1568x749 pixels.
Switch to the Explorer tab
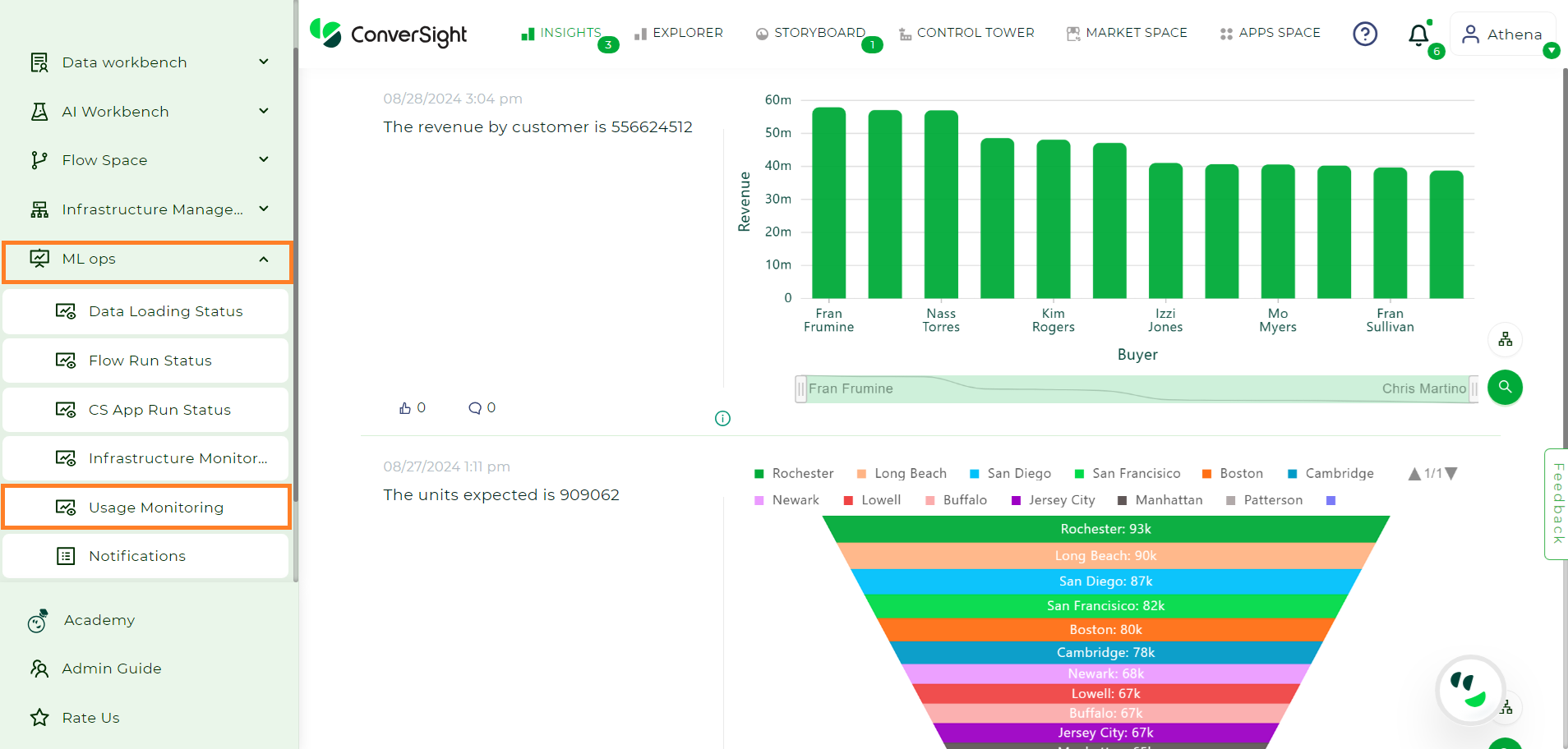679,33
